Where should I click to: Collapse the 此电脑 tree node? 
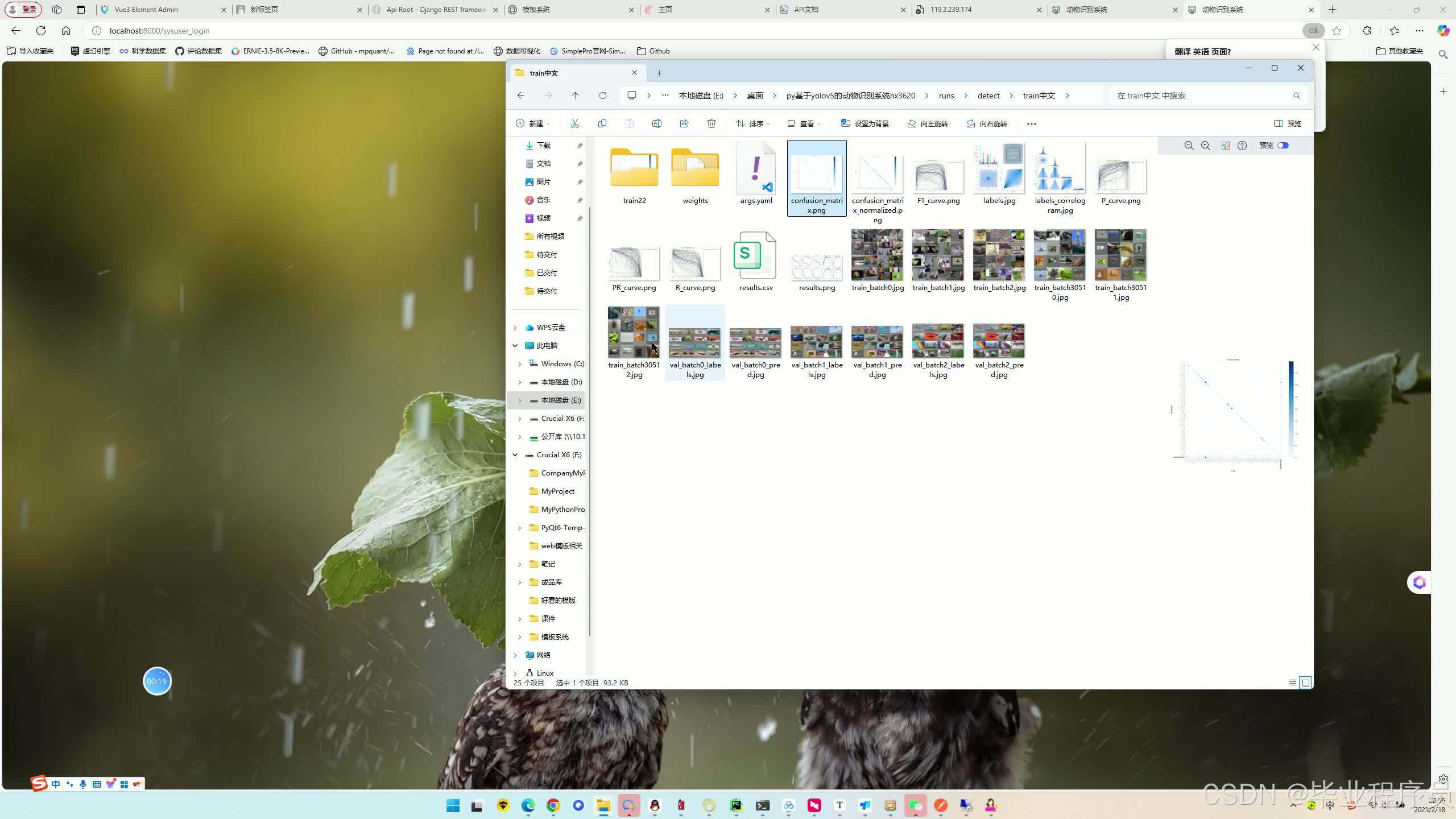(515, 346)
